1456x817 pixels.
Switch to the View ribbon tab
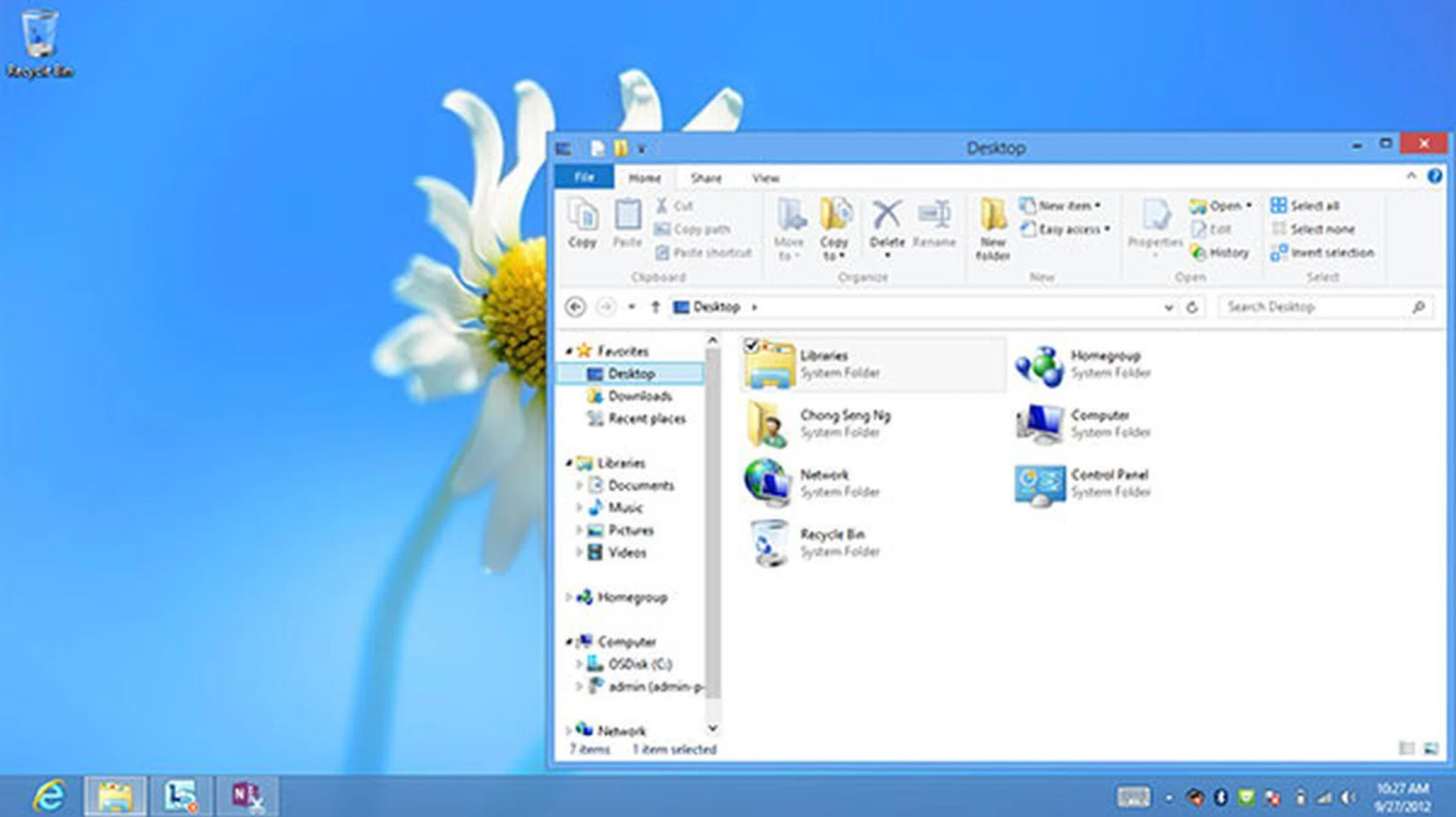tap(765, 178)
